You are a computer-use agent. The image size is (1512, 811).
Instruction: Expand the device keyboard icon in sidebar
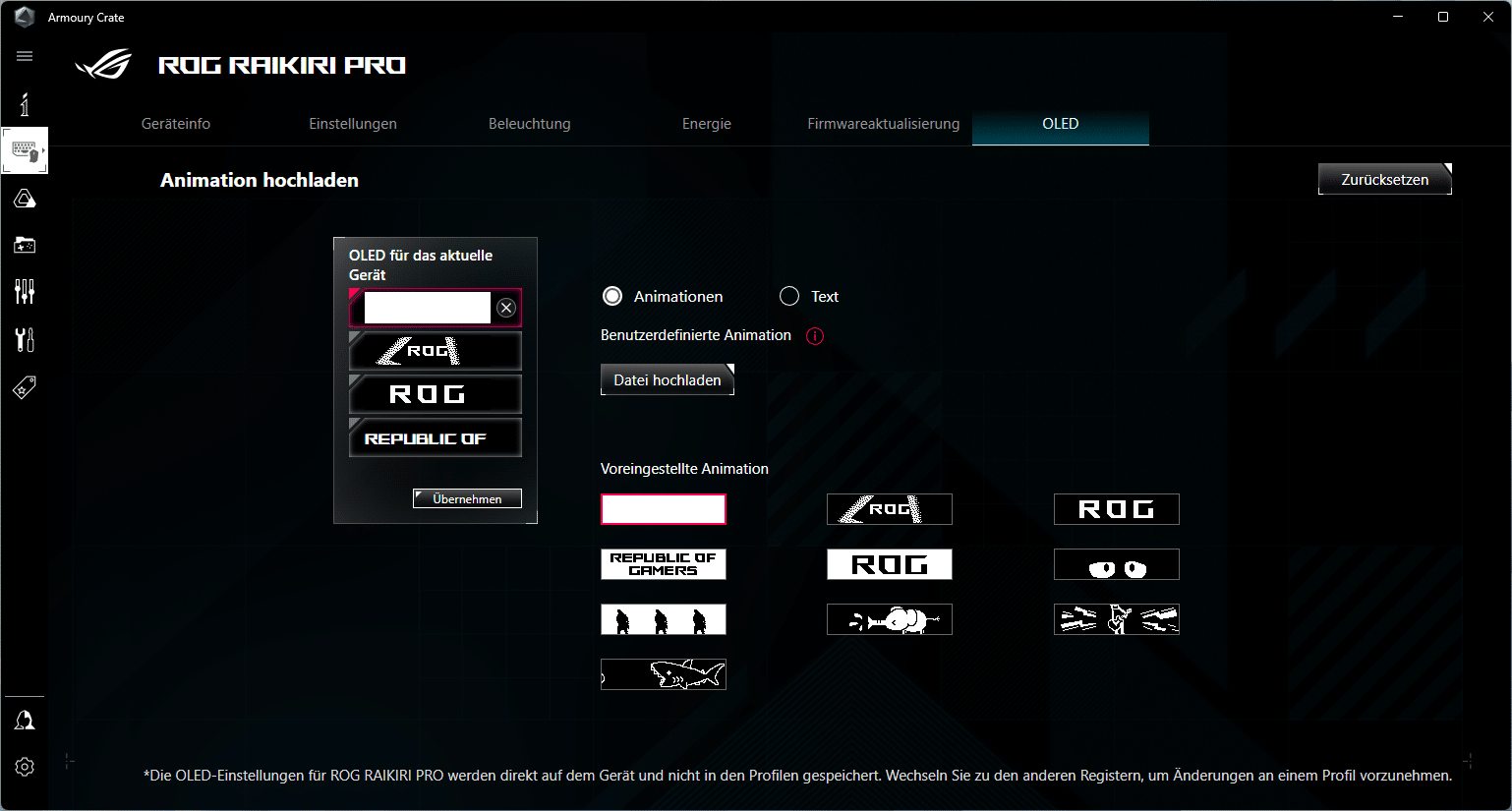click(25, 150)
